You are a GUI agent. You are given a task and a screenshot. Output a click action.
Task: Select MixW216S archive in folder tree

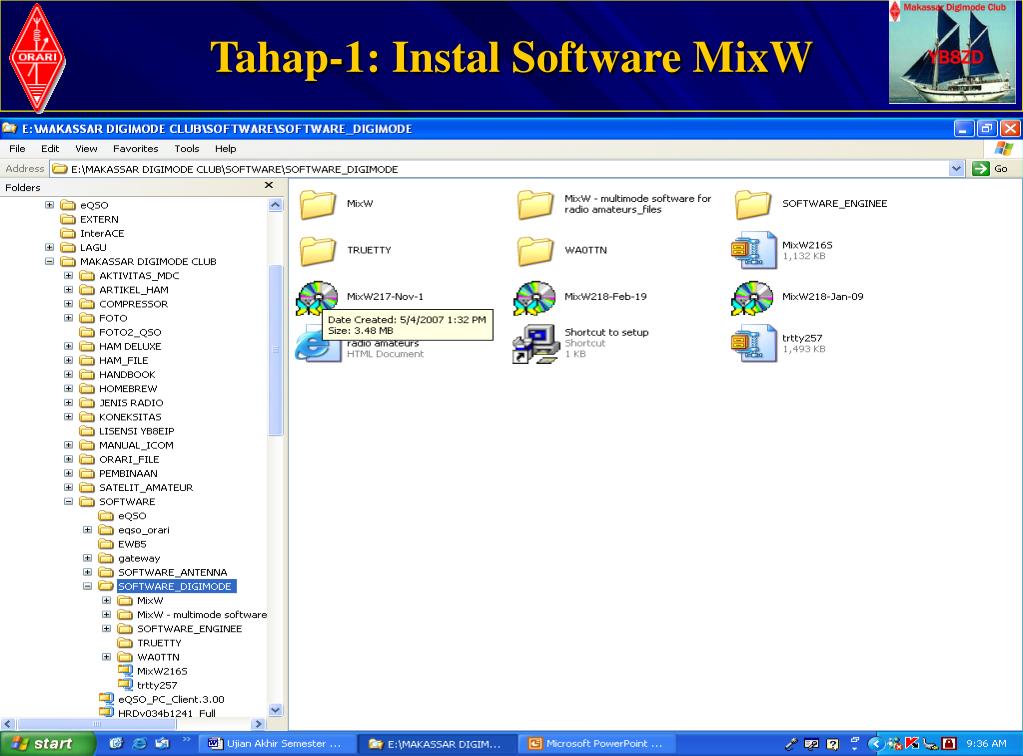(162, 671)
